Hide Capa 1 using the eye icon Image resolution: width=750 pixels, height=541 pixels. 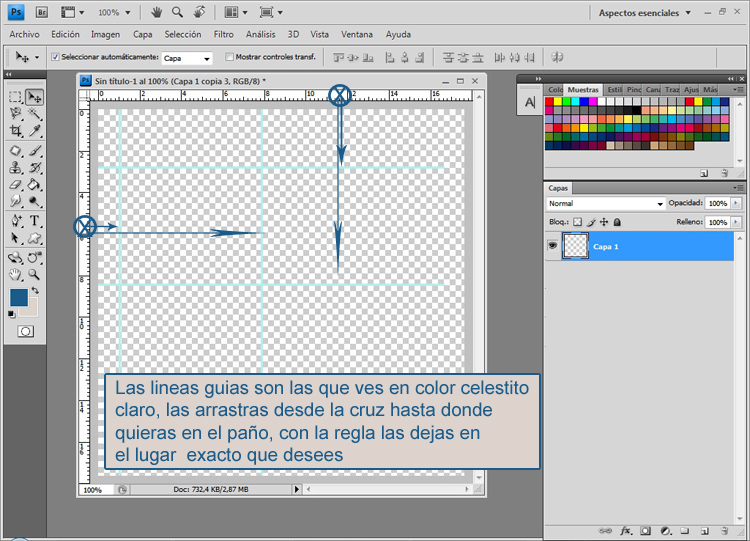pyautogui.click(x=553, y=245)
